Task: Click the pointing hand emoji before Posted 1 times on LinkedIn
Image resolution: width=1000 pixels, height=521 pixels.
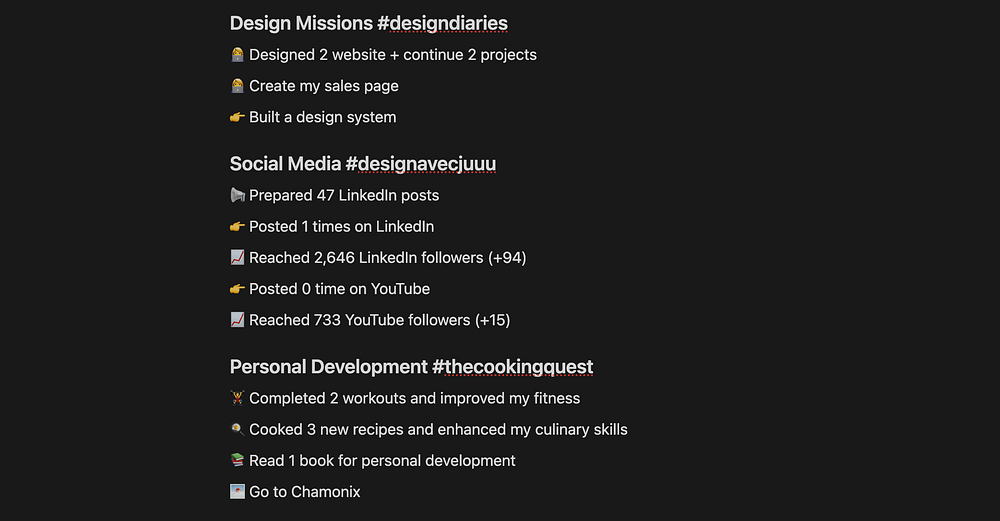Action: [237, 226]
